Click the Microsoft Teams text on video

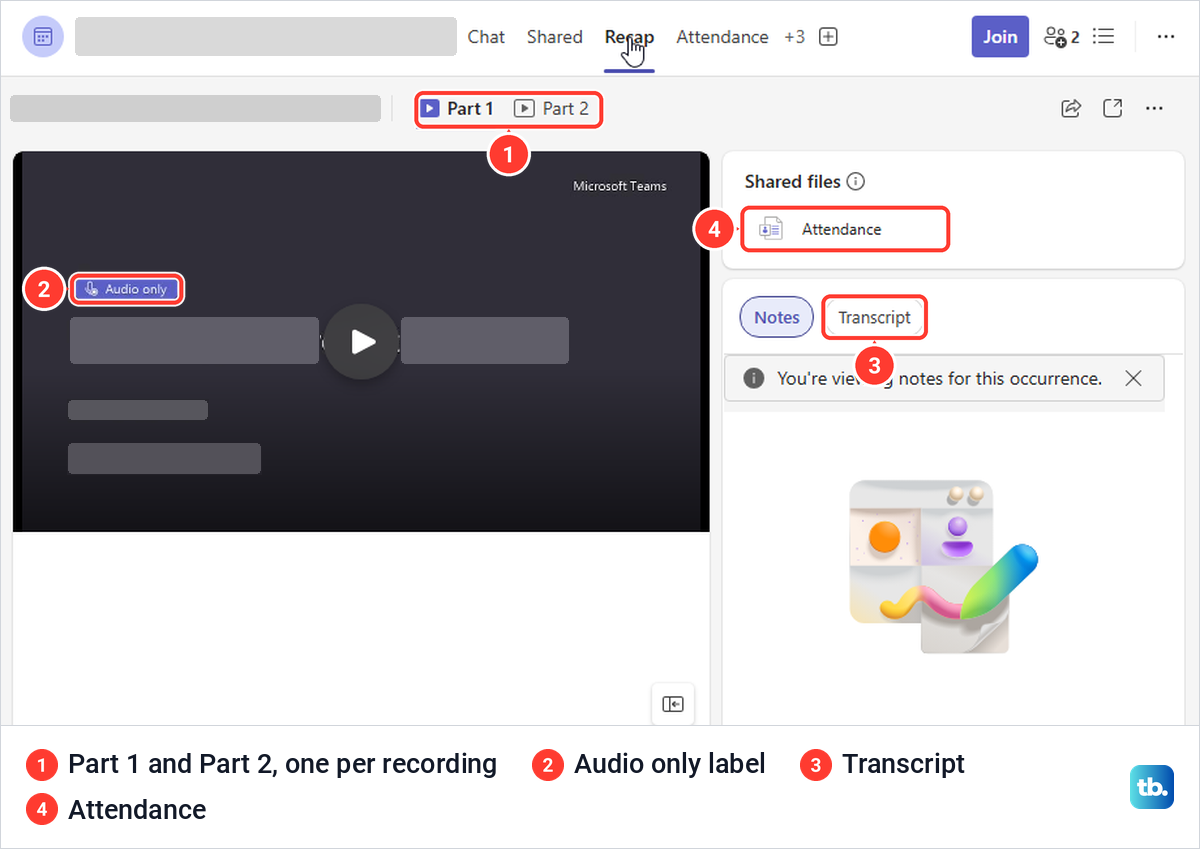pos(620,186)
